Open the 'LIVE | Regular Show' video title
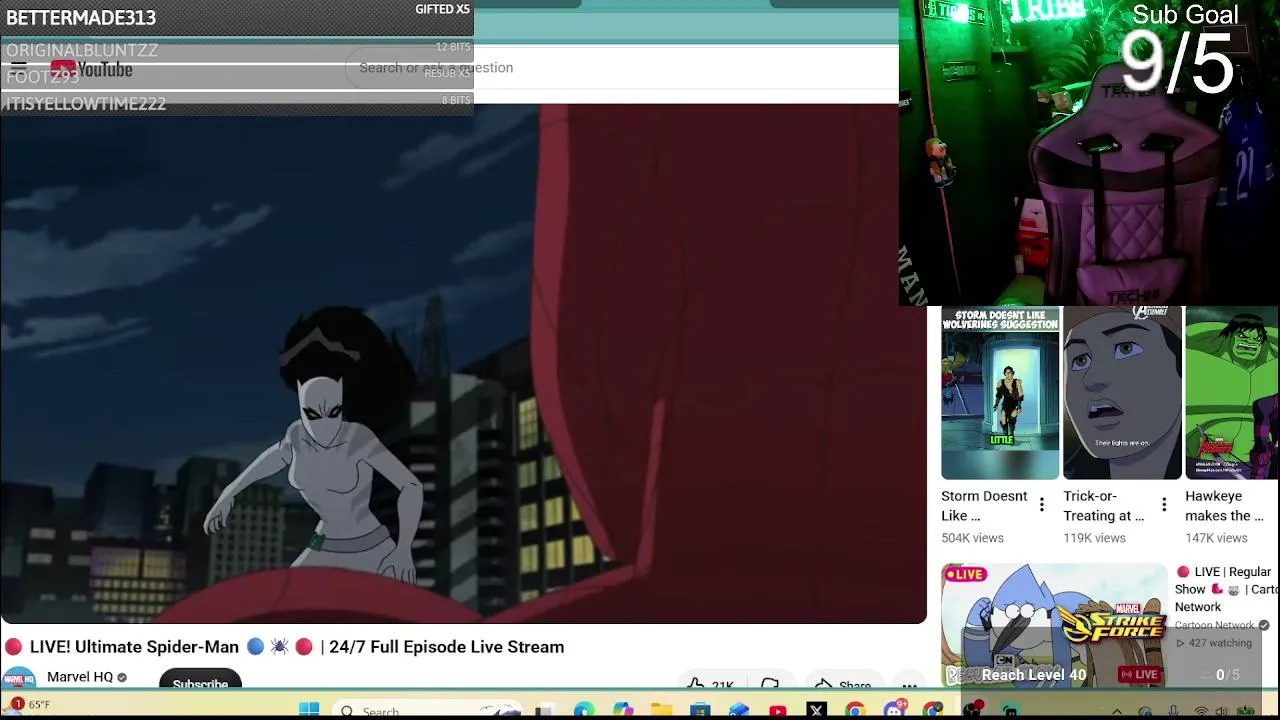This screenshot has width=1280, height=720. pos(1226,589)
